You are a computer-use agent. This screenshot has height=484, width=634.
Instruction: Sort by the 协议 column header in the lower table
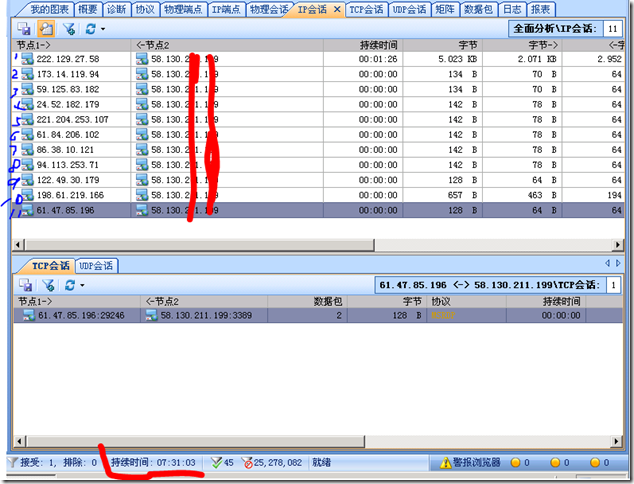[x=467, y=301]
